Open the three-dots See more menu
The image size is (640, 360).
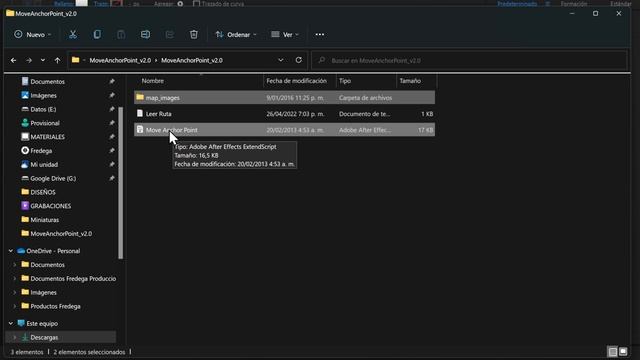(320, 35)
